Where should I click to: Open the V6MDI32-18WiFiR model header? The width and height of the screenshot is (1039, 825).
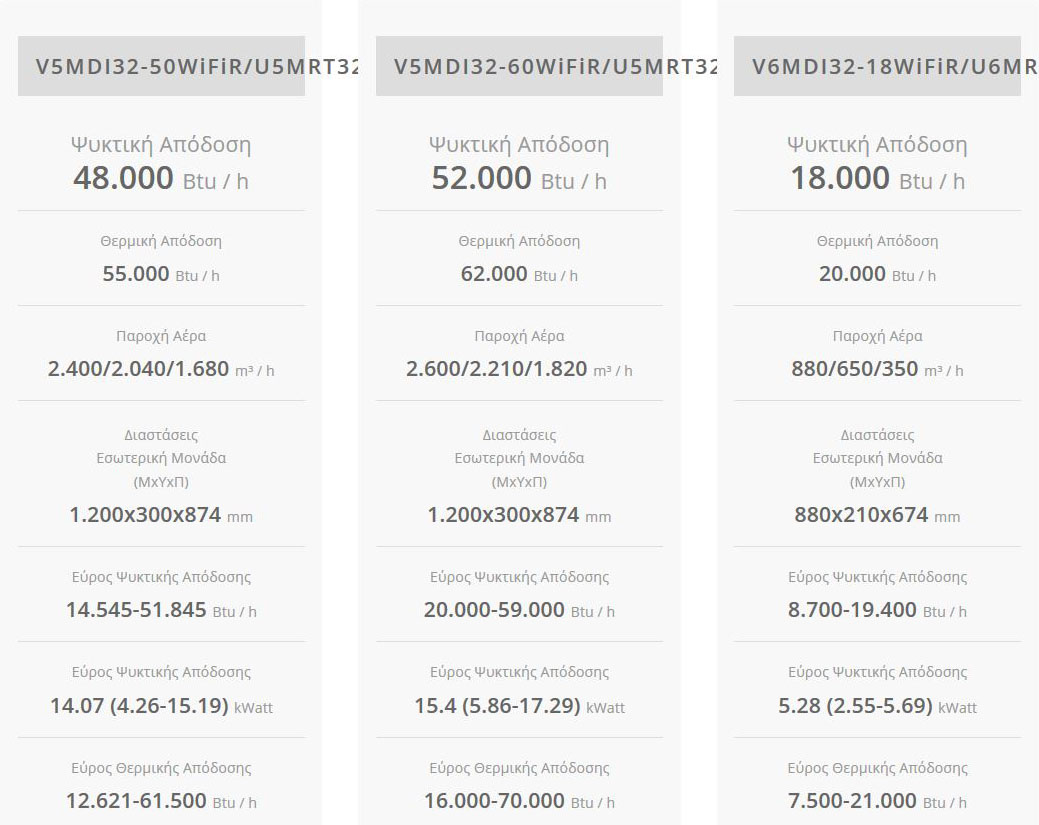(x=877, y=67)
